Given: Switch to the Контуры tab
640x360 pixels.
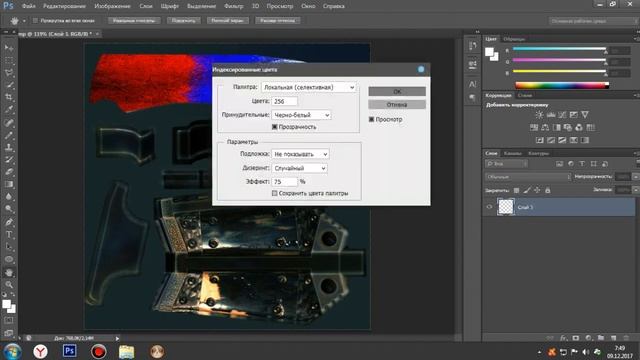Looking at the screenshot, I should point(538,153).
